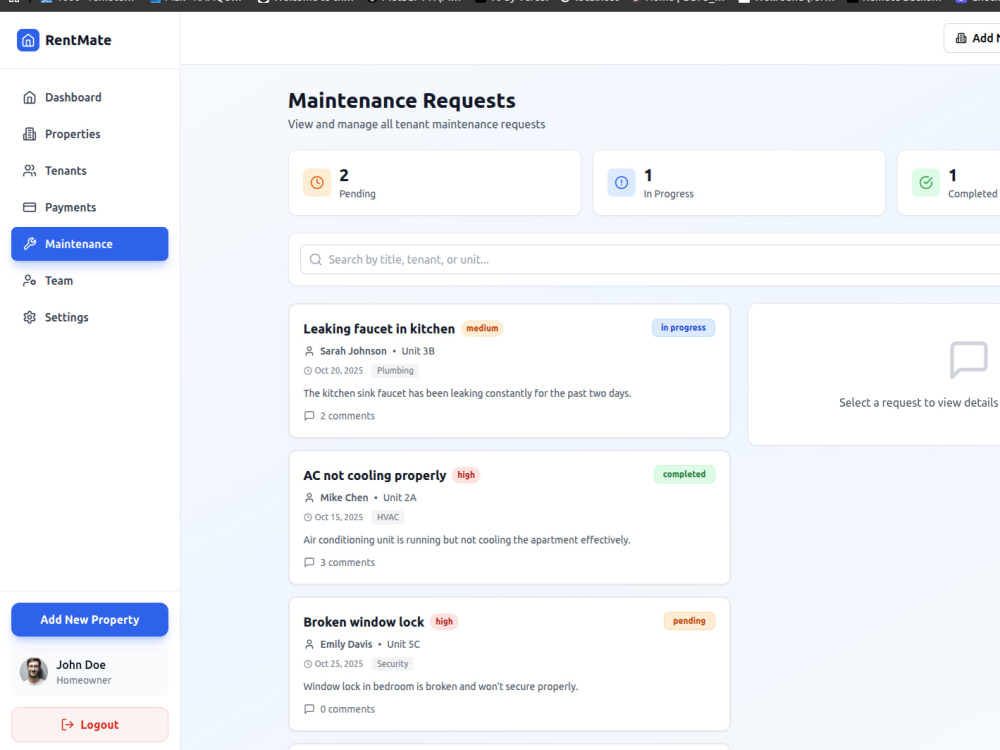1000x750 pixels.
Task: Click the high badge on AC request
Action: pyautogui.click(x=466, y=475)
